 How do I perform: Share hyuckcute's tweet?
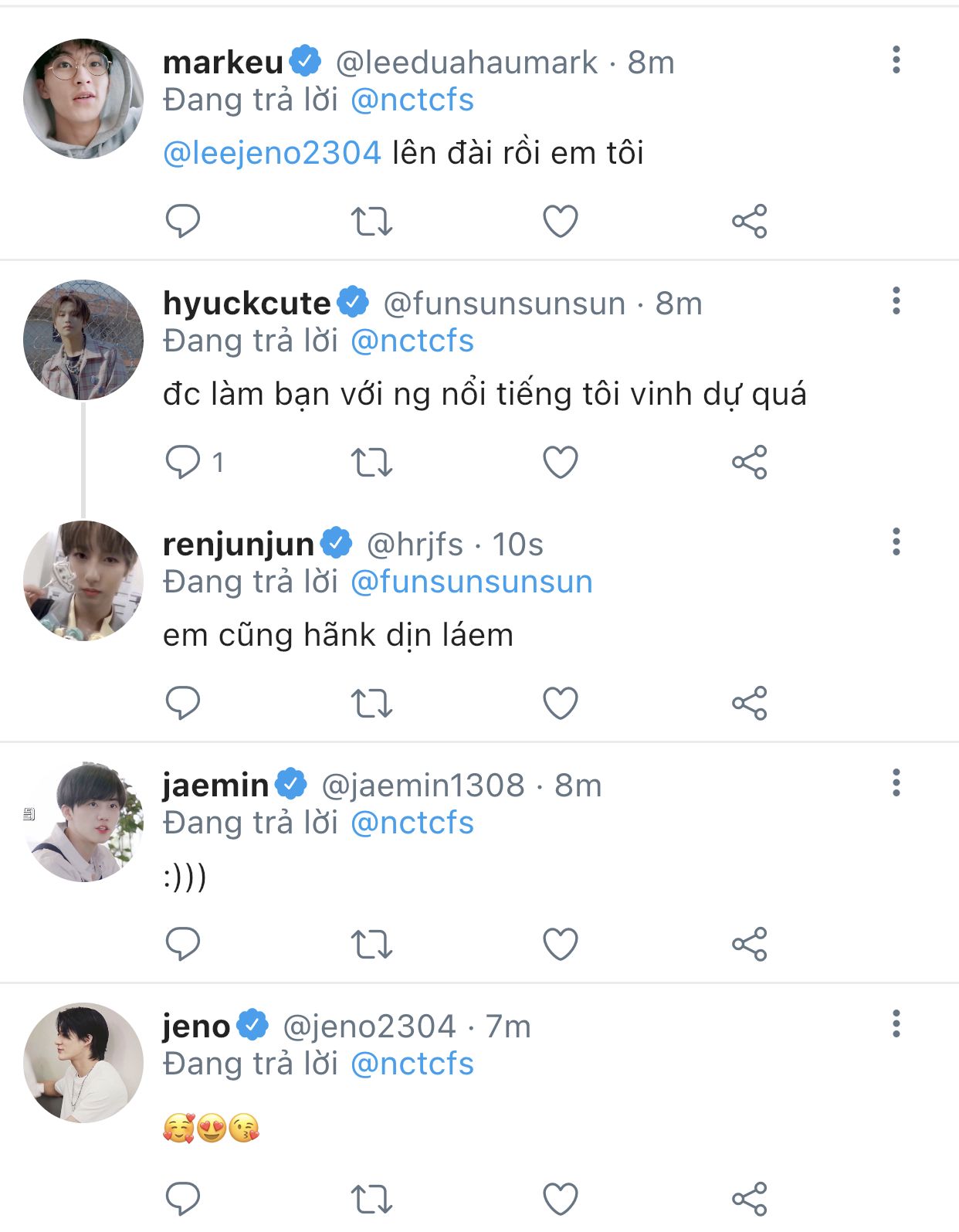(x=749, y=462)
